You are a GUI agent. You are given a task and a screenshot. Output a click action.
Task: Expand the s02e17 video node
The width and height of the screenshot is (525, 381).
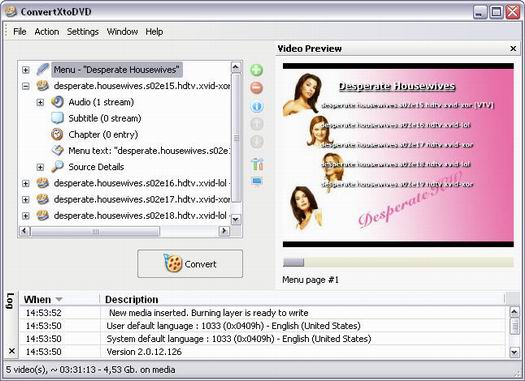click(25, 200)
